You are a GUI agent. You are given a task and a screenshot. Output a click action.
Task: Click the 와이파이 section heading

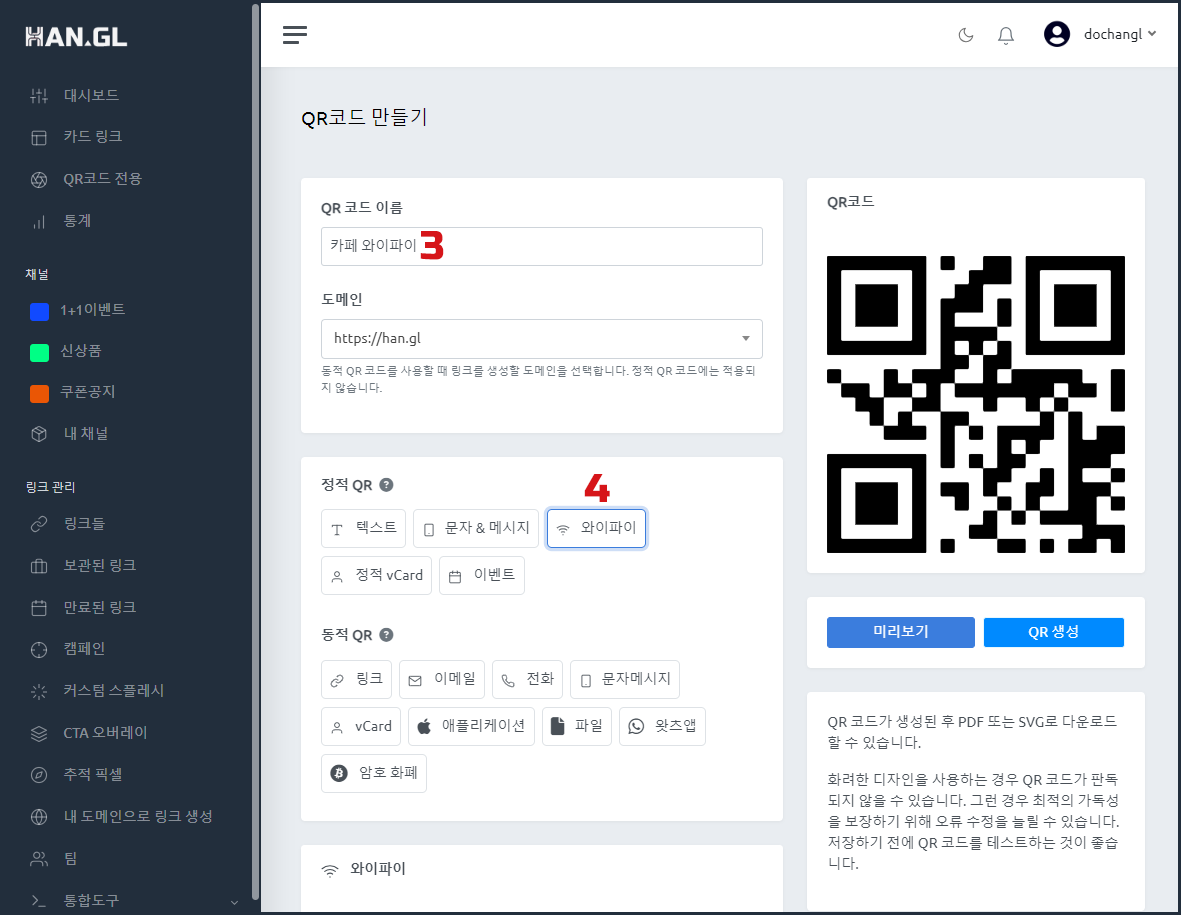click(378, 869)
